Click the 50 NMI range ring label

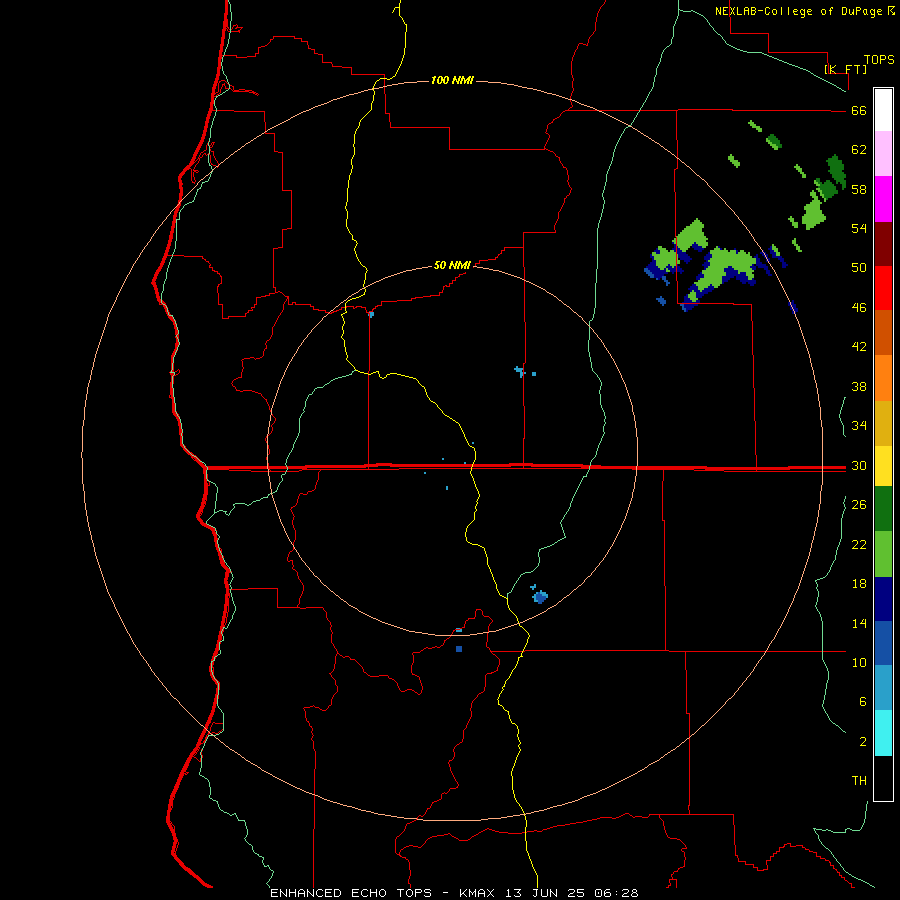452,265
